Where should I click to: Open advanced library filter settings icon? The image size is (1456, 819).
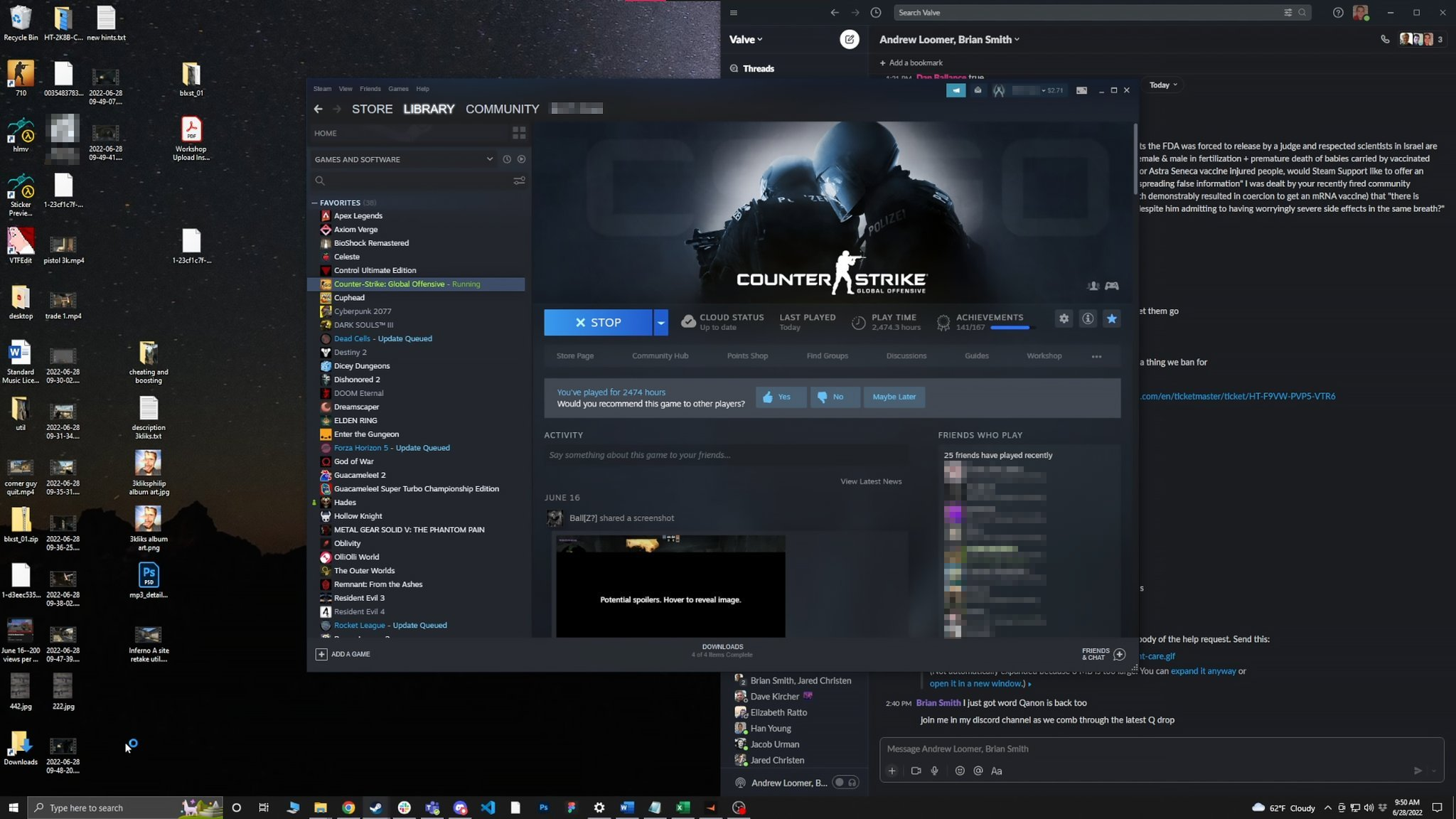point(519,181)
